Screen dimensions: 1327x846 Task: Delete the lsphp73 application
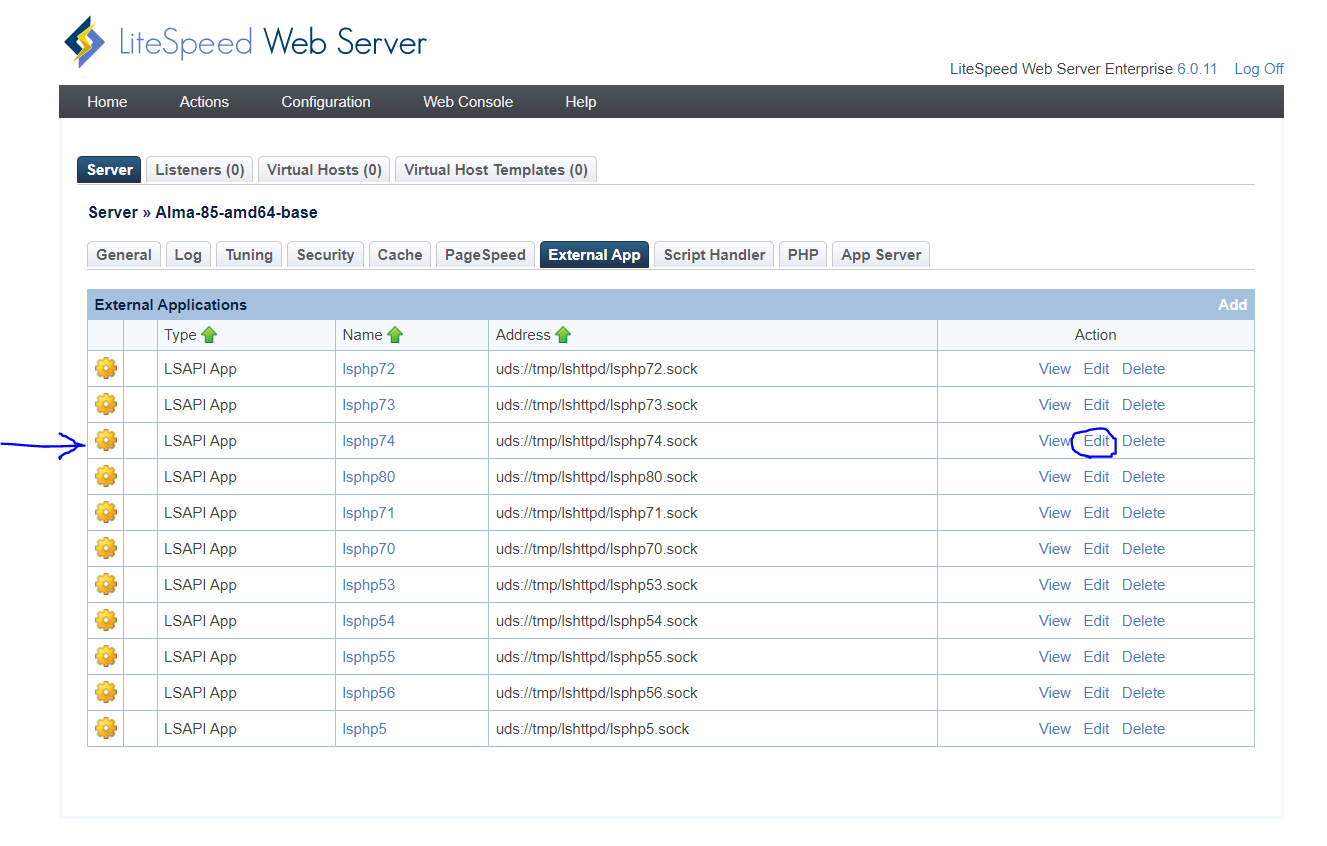coord(1143,405)
